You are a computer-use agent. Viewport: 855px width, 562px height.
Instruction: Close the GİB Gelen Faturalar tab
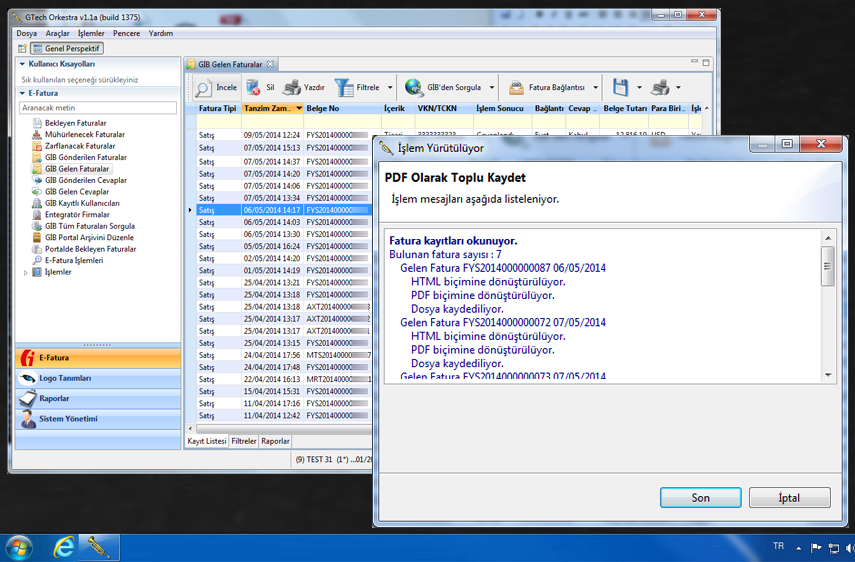pos(270,64)
